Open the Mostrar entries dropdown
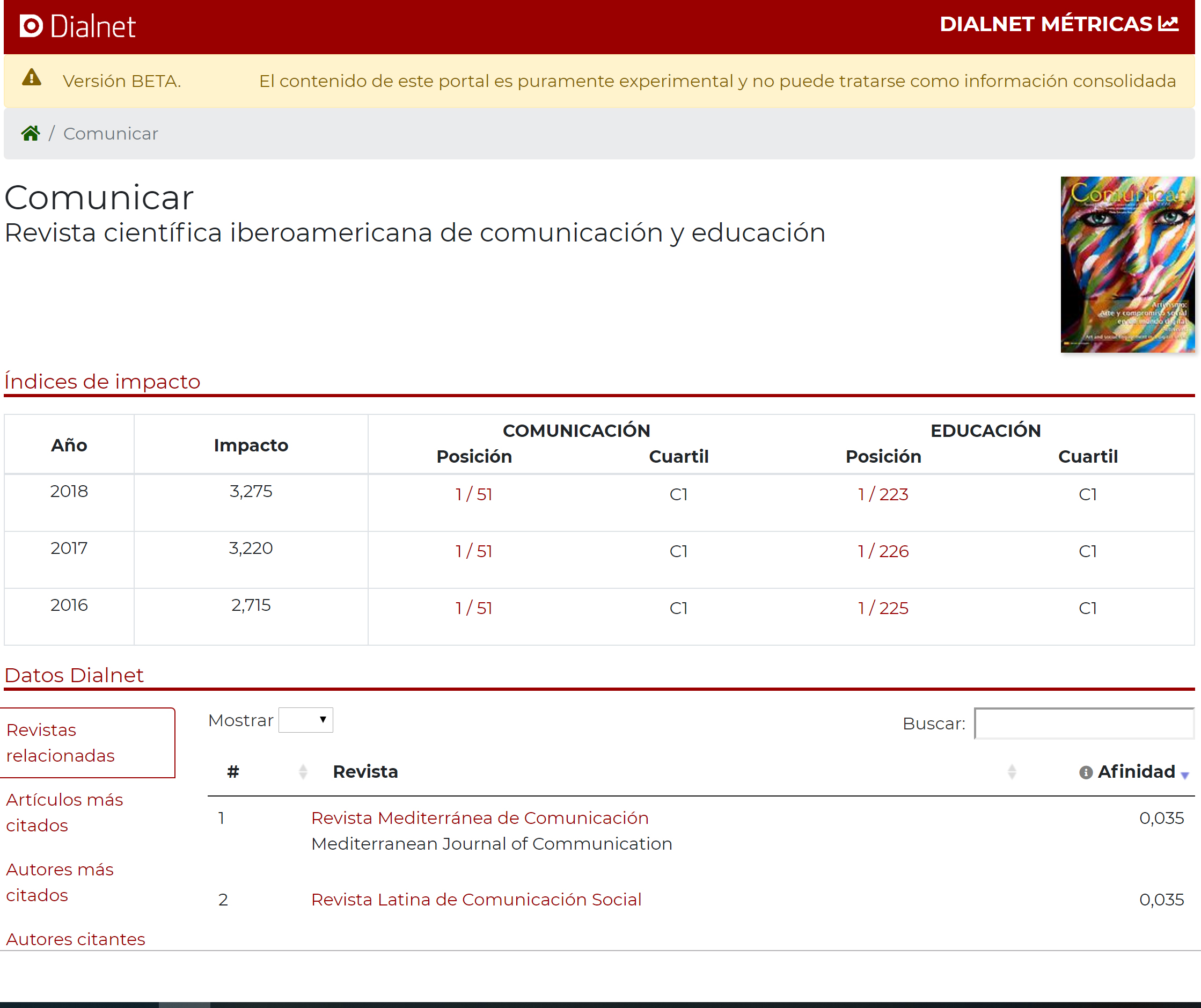The width and height of the screenshot is (1201, 1008). tap(305, 720)
